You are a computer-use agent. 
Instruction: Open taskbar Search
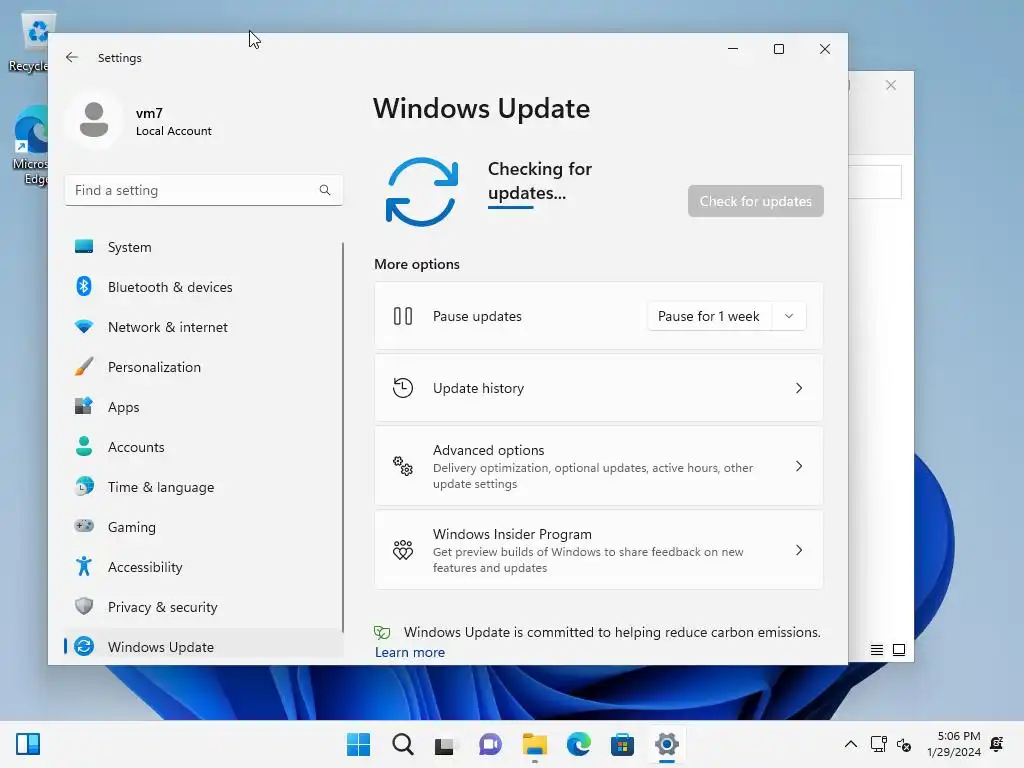[x=403, y=744]
